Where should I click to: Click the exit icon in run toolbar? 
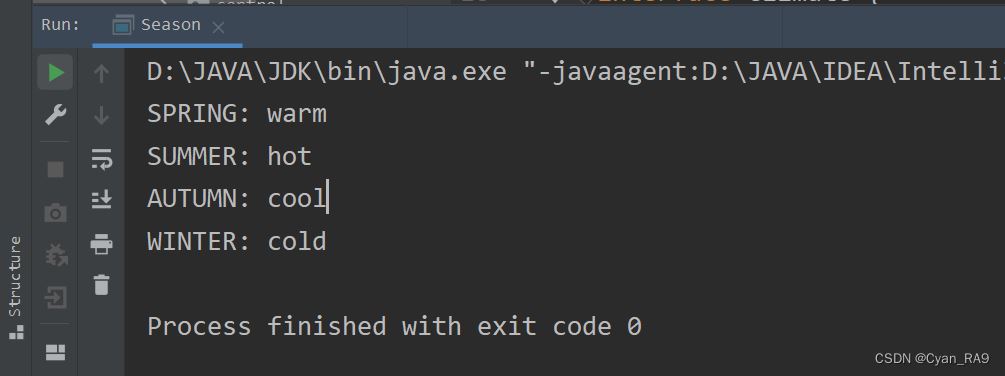(56, 298)
